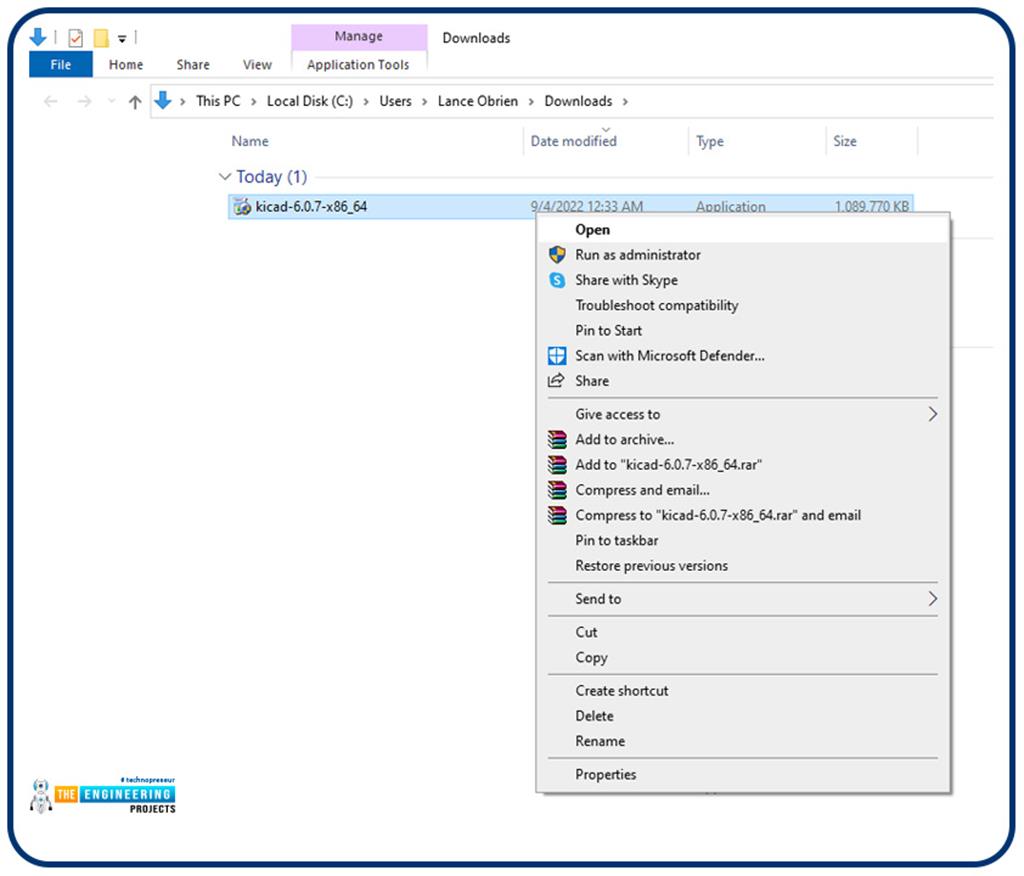Click the kicad-6.0.7-x86_64 installer file icon
1024x876 pixels.
tap(241, 207)
